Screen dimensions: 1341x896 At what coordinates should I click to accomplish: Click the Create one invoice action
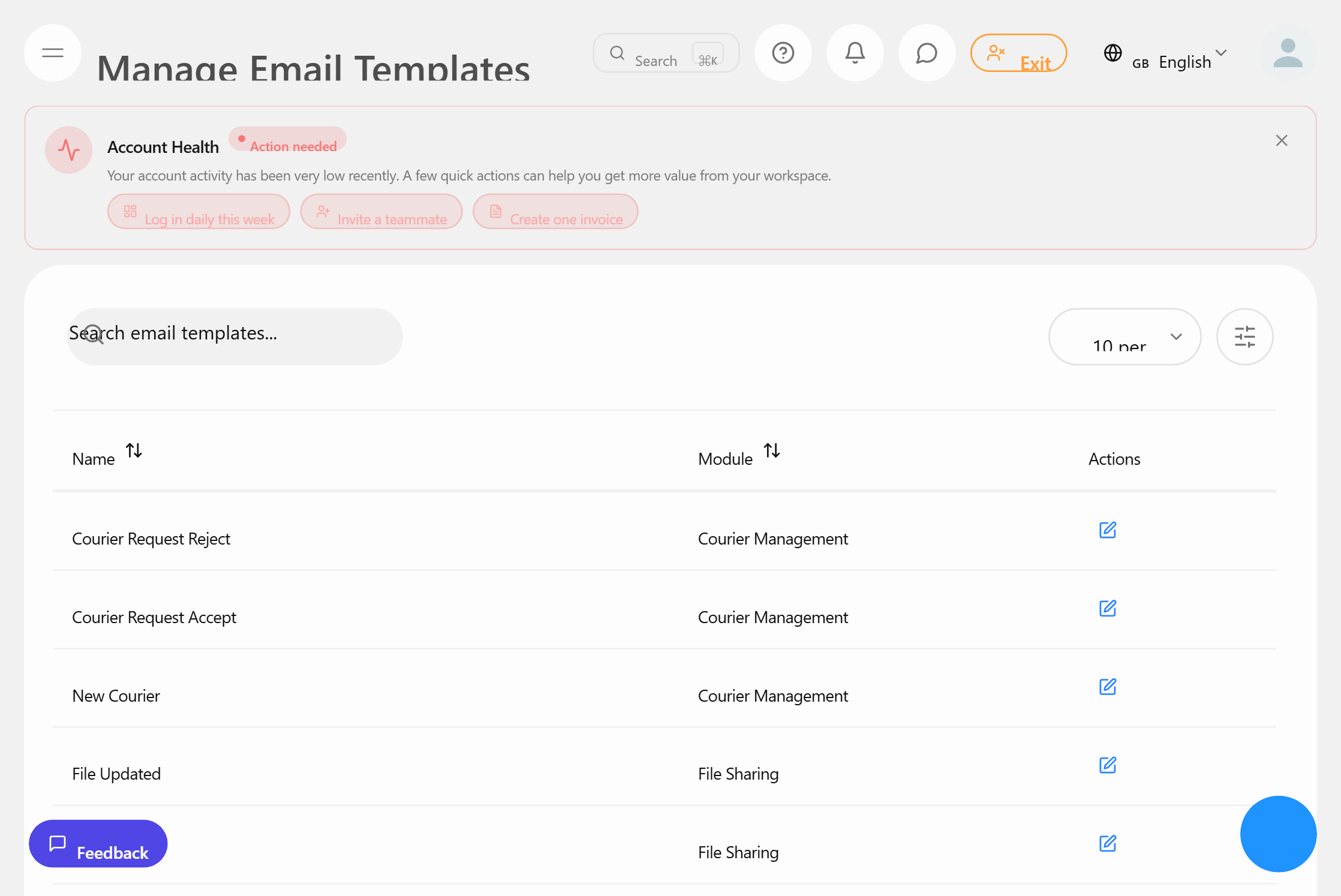pyautogui.click(x=555, y=212)
